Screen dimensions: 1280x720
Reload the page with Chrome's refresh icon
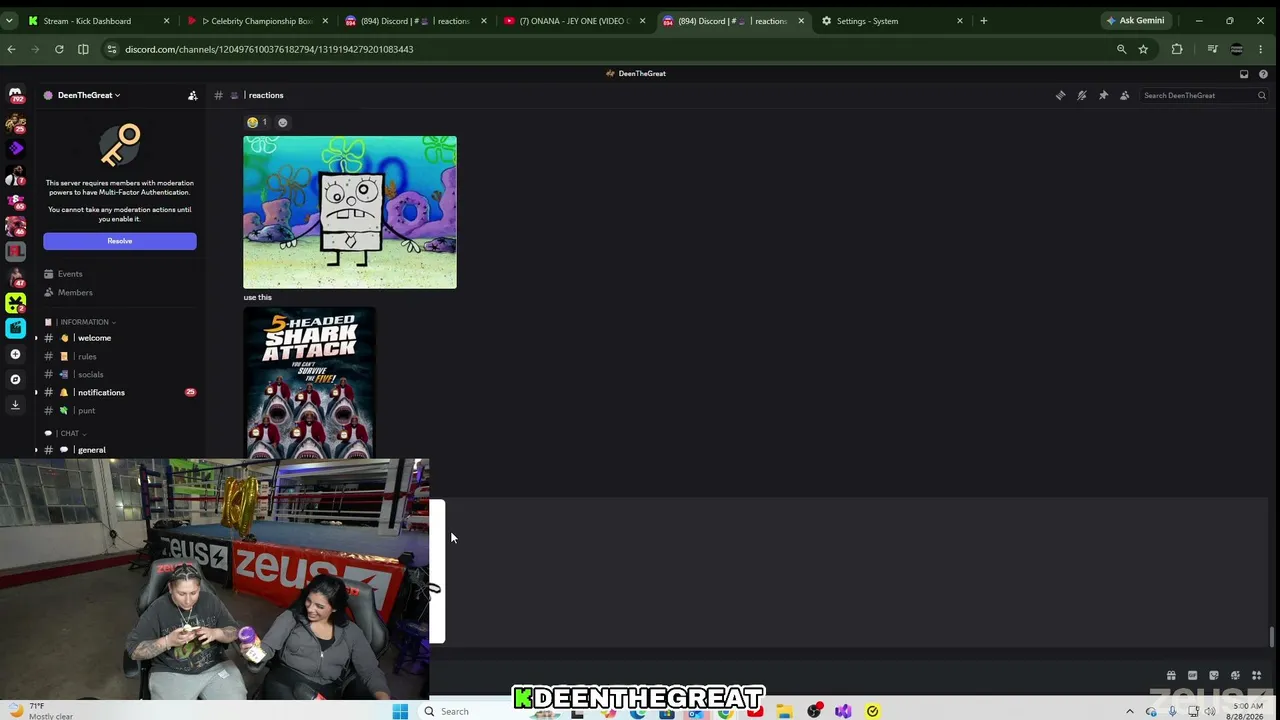coord(59,49)
